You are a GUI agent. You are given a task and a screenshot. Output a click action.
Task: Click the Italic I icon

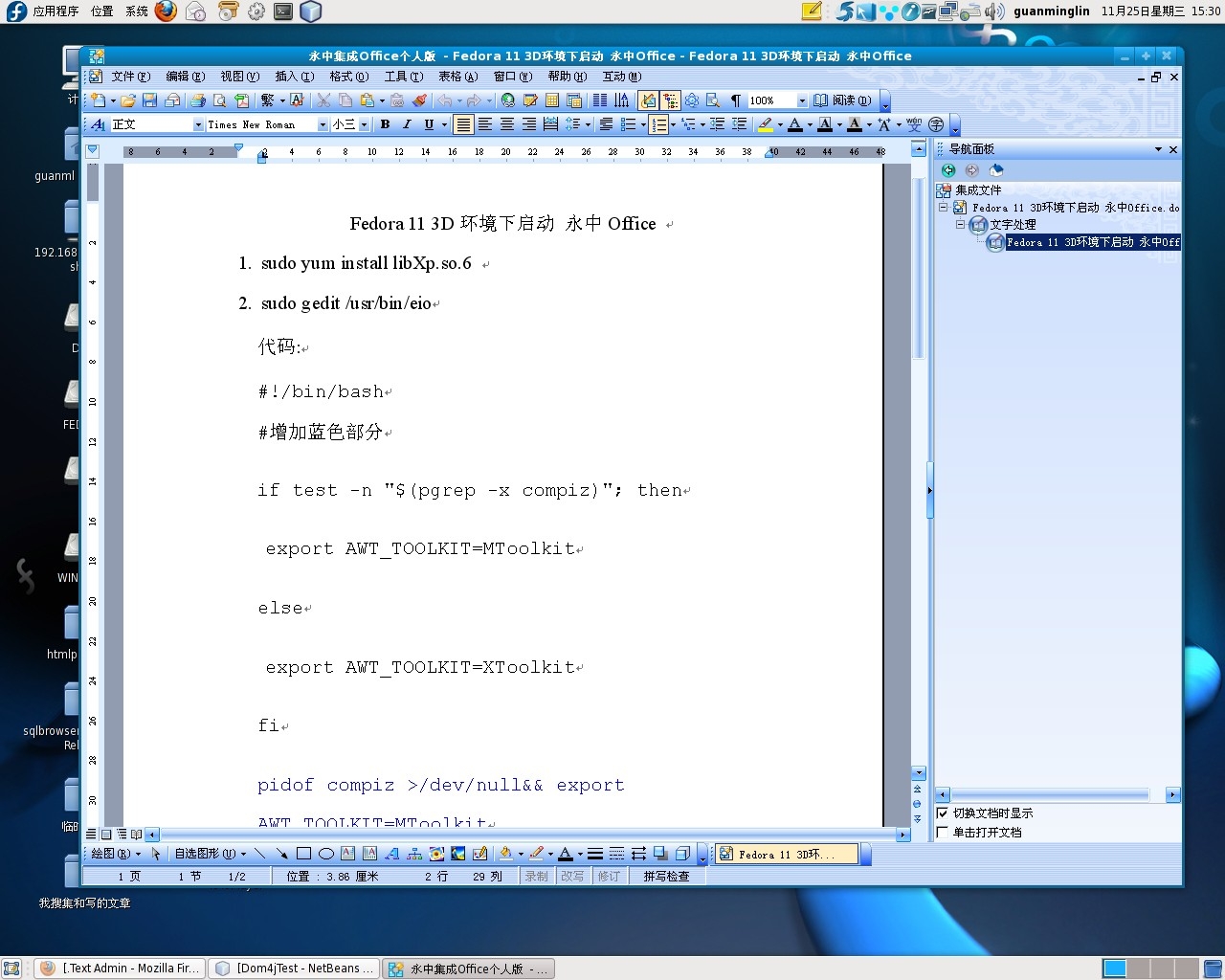pyautogui.click(x=407, y=124)
